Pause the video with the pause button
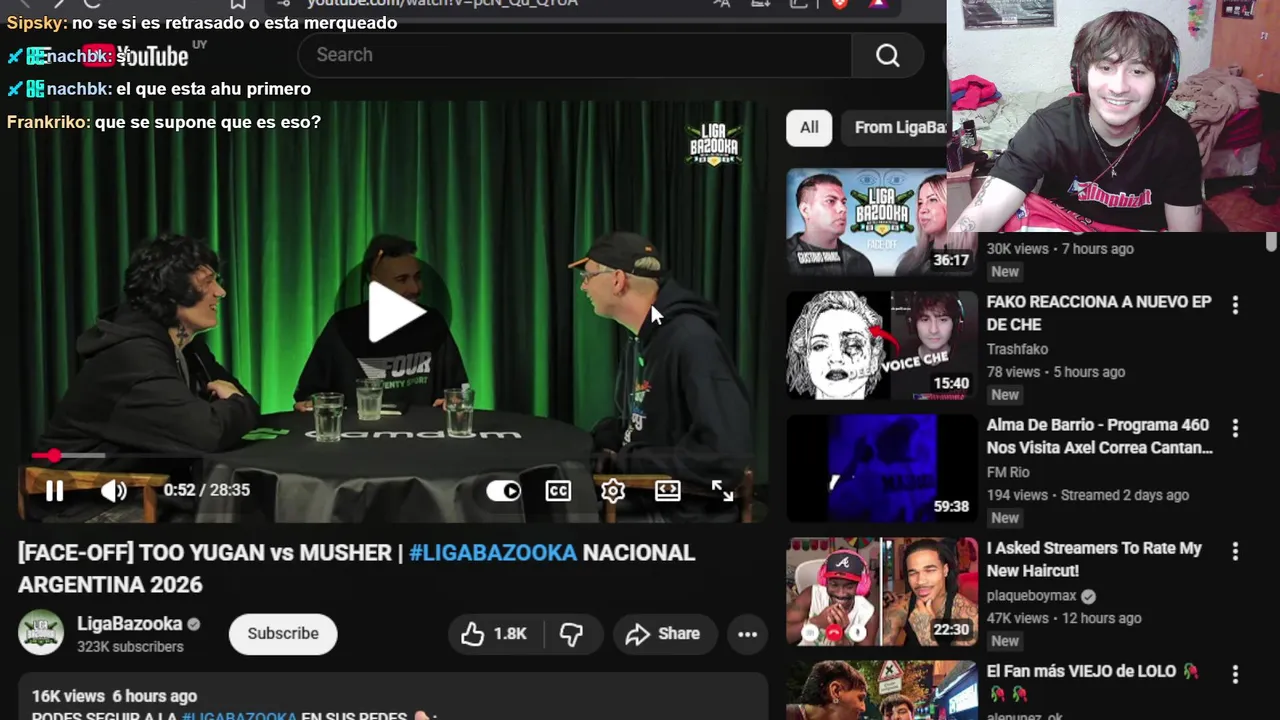1280x720 pixels. pos(55,490)
